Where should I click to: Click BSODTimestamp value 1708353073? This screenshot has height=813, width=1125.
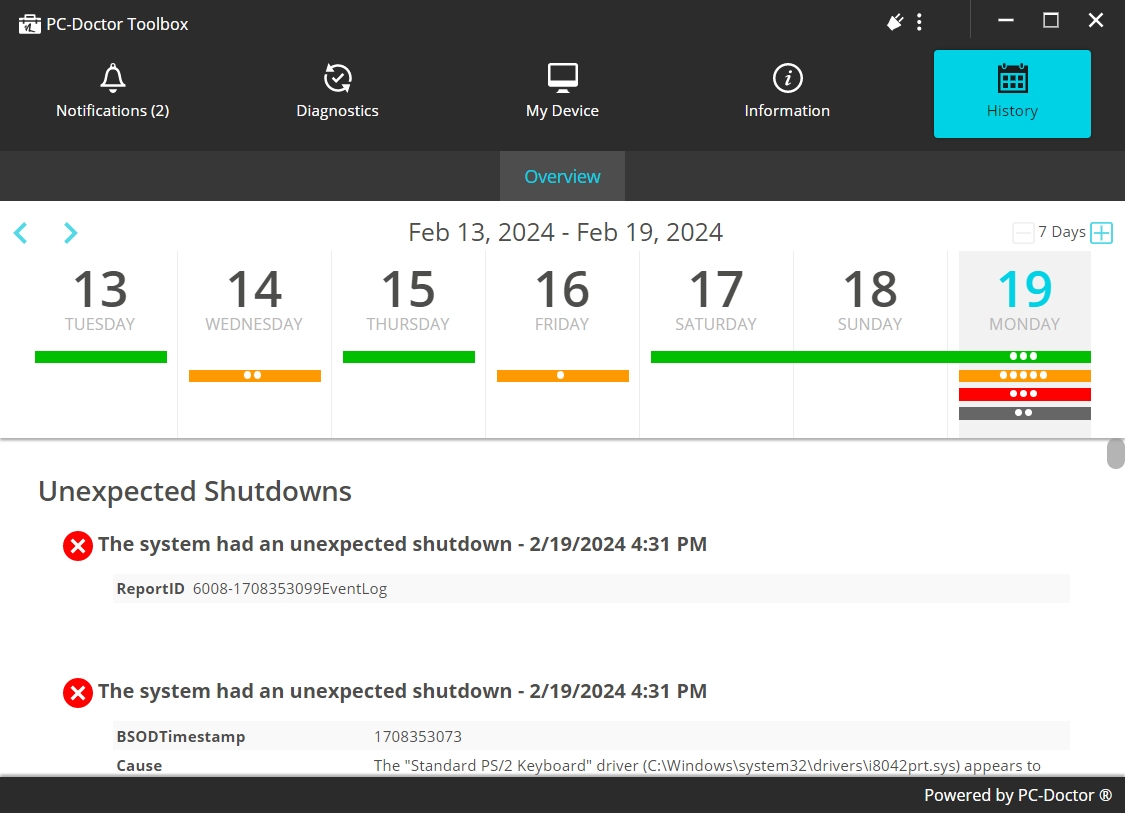click(418, 736)
